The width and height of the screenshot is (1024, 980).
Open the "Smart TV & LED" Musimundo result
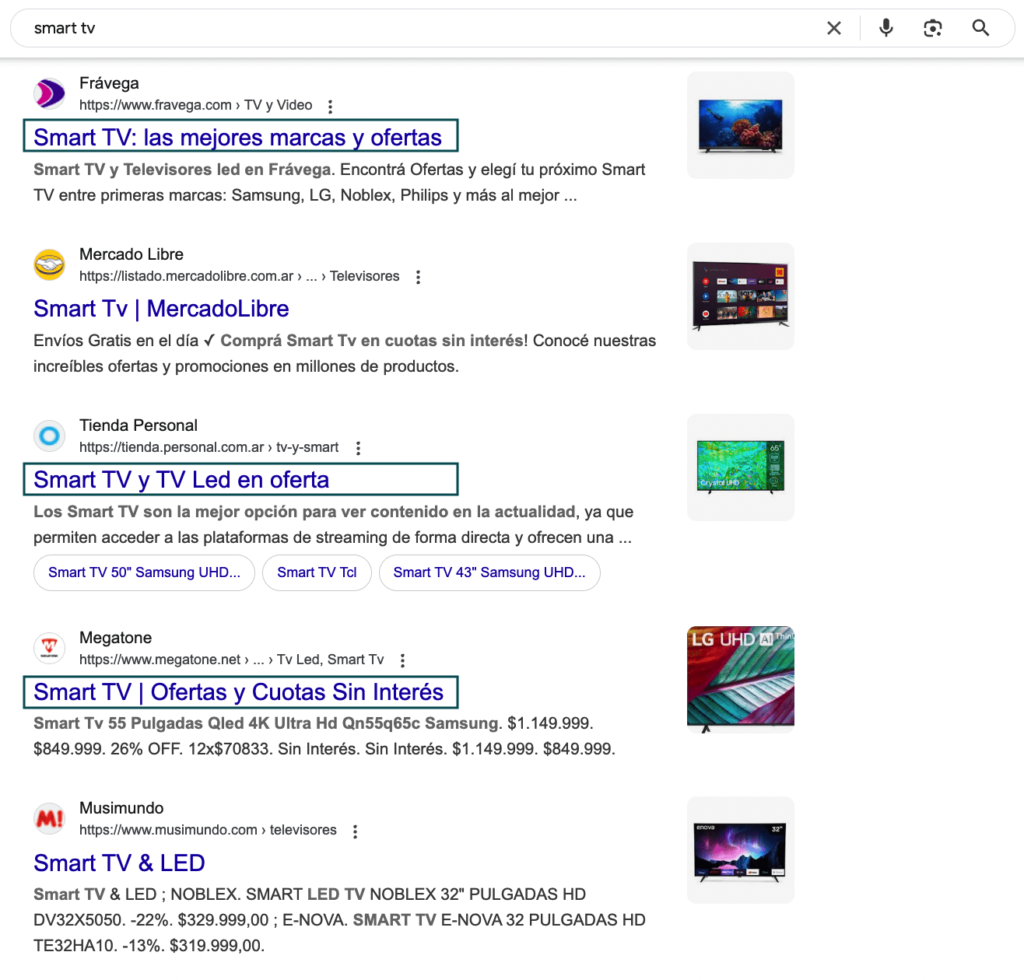120,862
